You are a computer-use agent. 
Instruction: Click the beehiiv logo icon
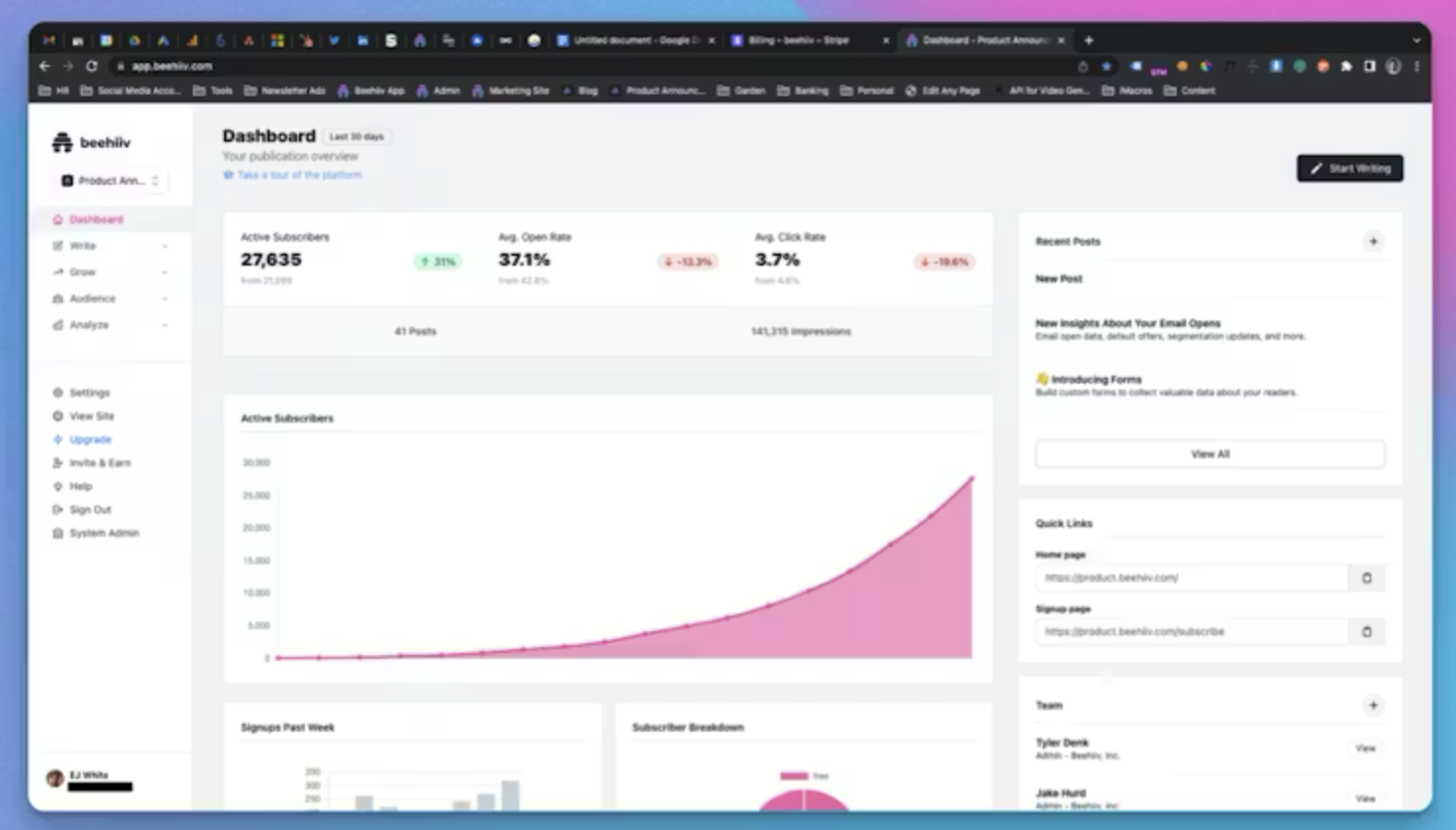[62, 143]
